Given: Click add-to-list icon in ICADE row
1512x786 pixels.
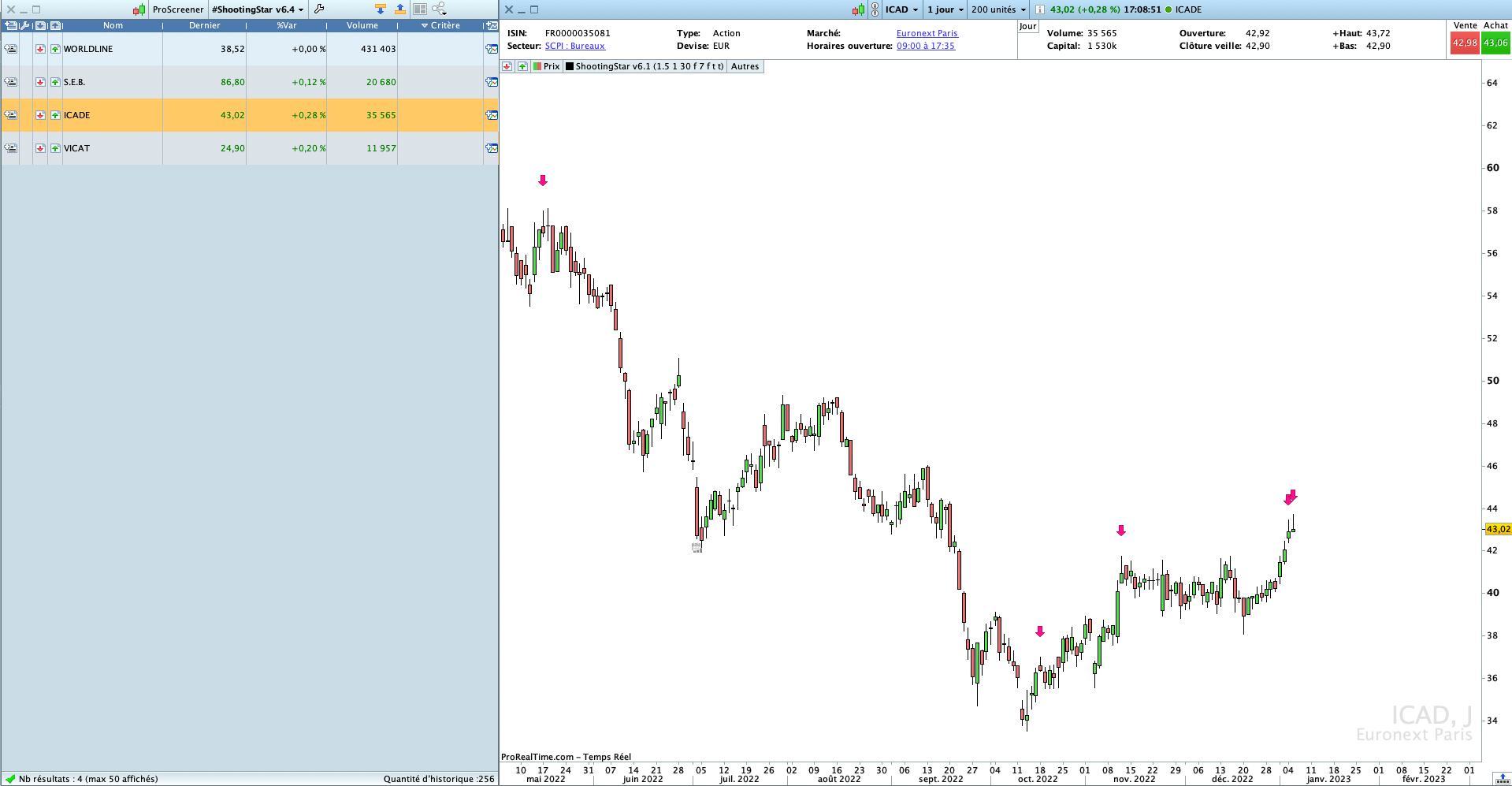Looking at the screenshot, I should 10,115.
